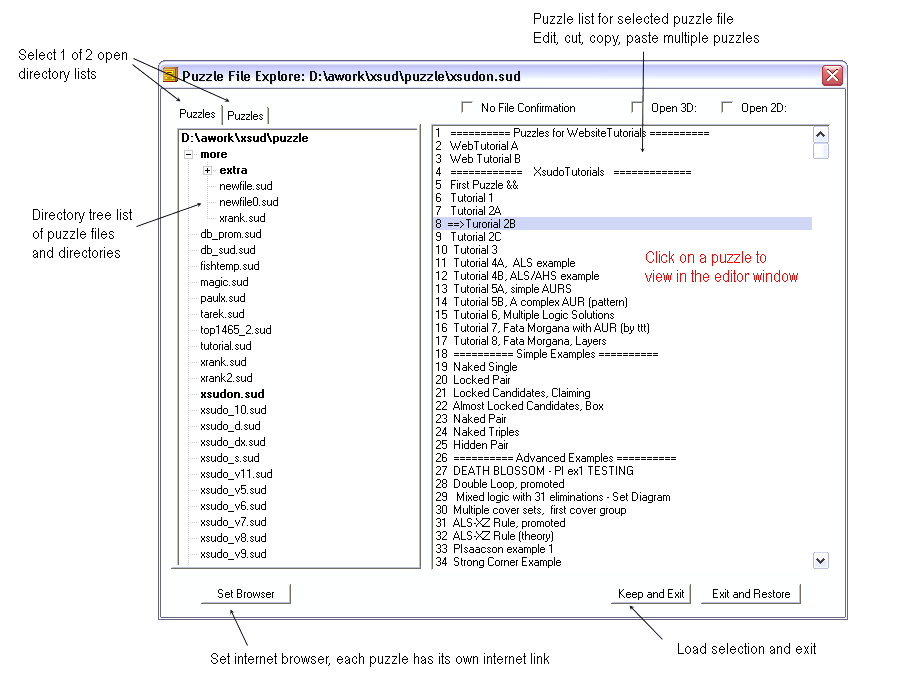
Task: Collapse the 'more' folder in tree
Action: [x=188, y=155]
